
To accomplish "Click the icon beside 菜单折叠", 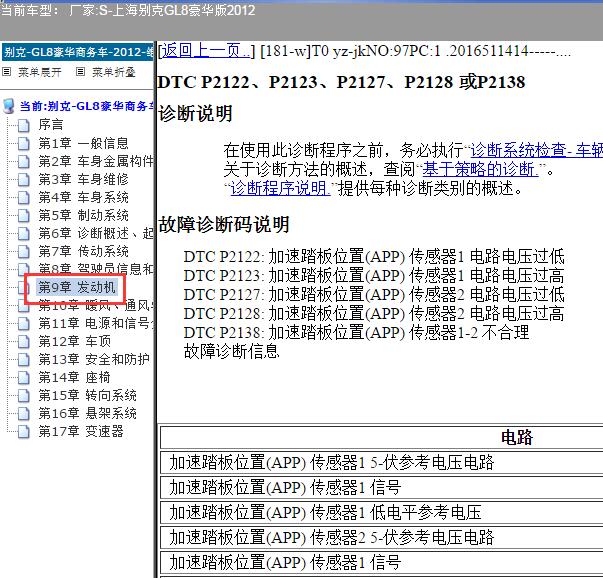I will pos(80,72).
